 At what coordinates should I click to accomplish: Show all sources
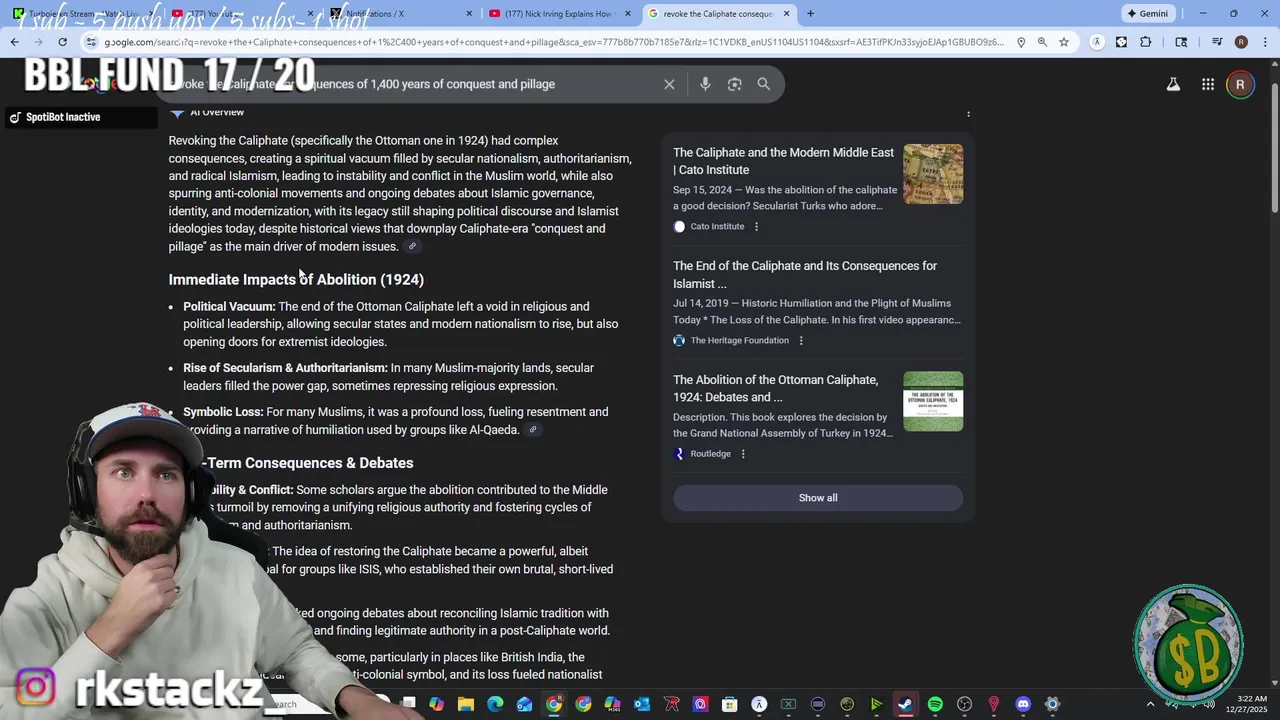(818, 498)
